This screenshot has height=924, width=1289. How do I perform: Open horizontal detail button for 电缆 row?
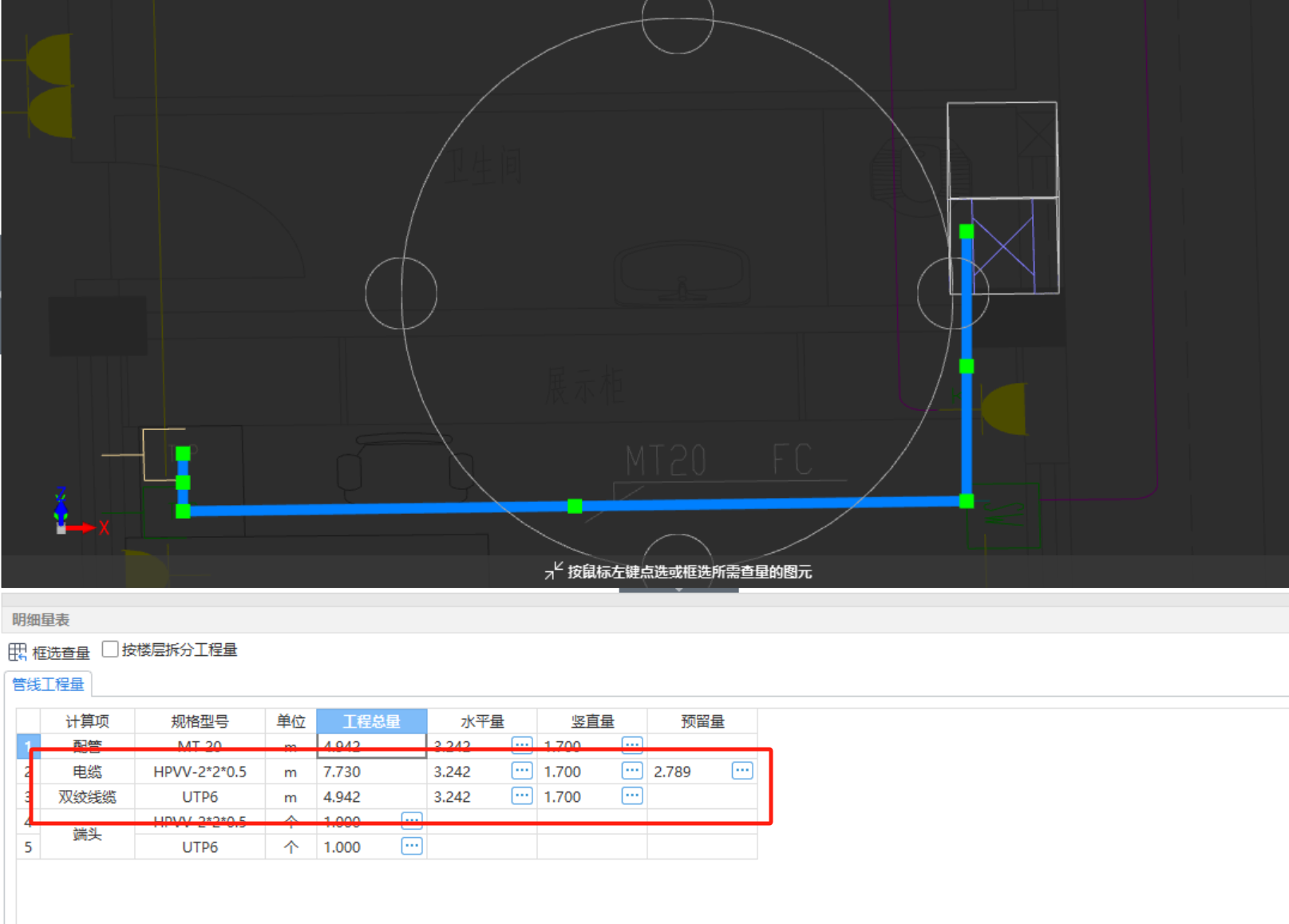coord(522,771)
